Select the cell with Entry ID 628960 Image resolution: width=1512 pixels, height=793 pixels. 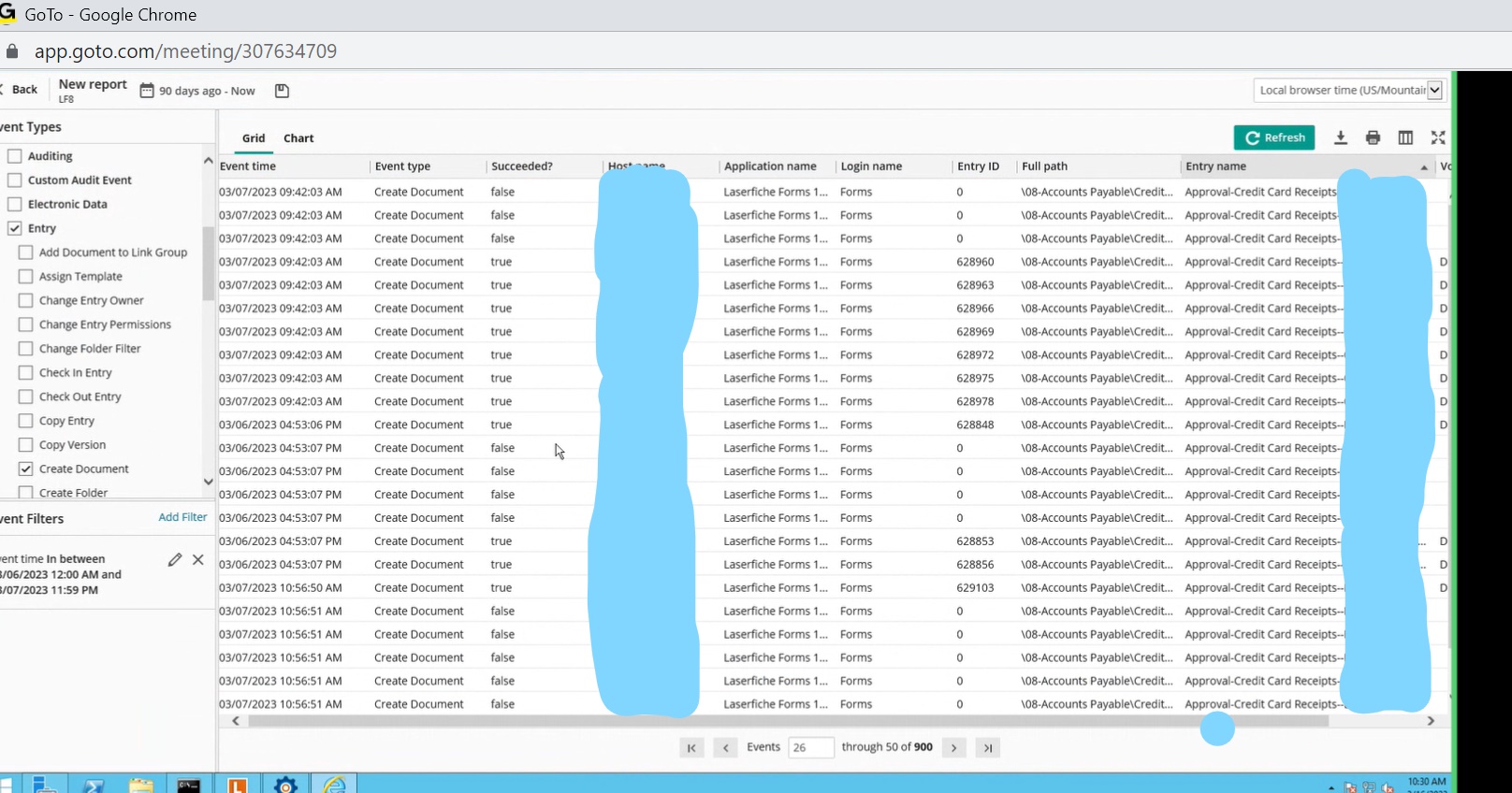coord(975,262)
